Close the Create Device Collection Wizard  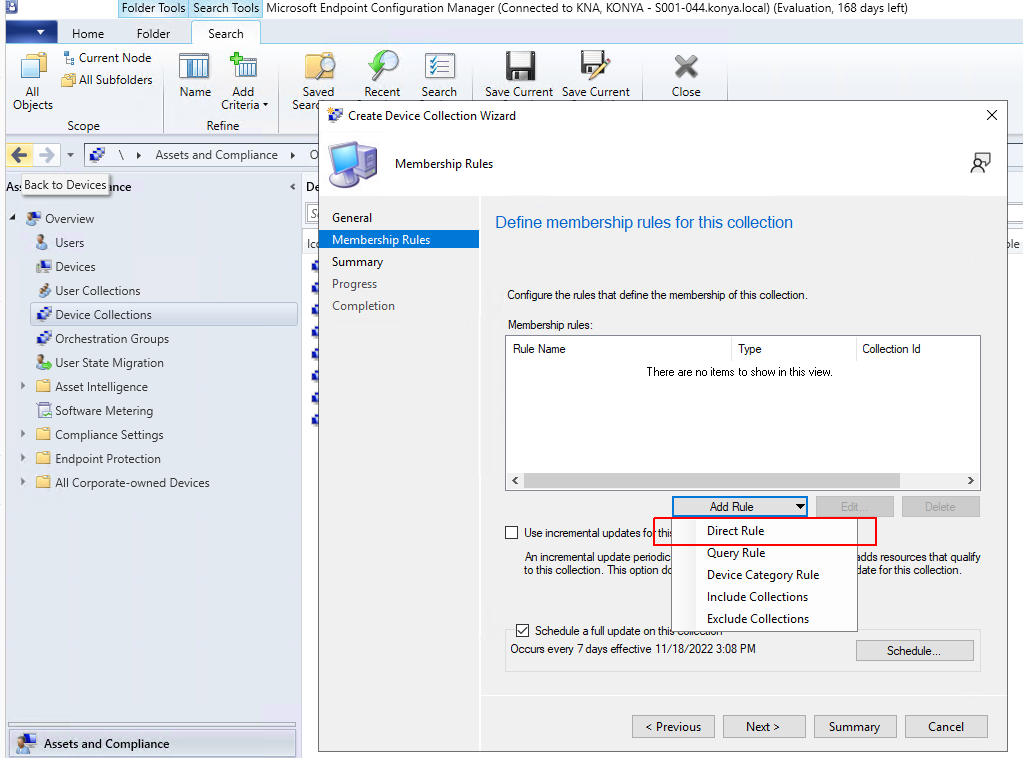point(992,115)
